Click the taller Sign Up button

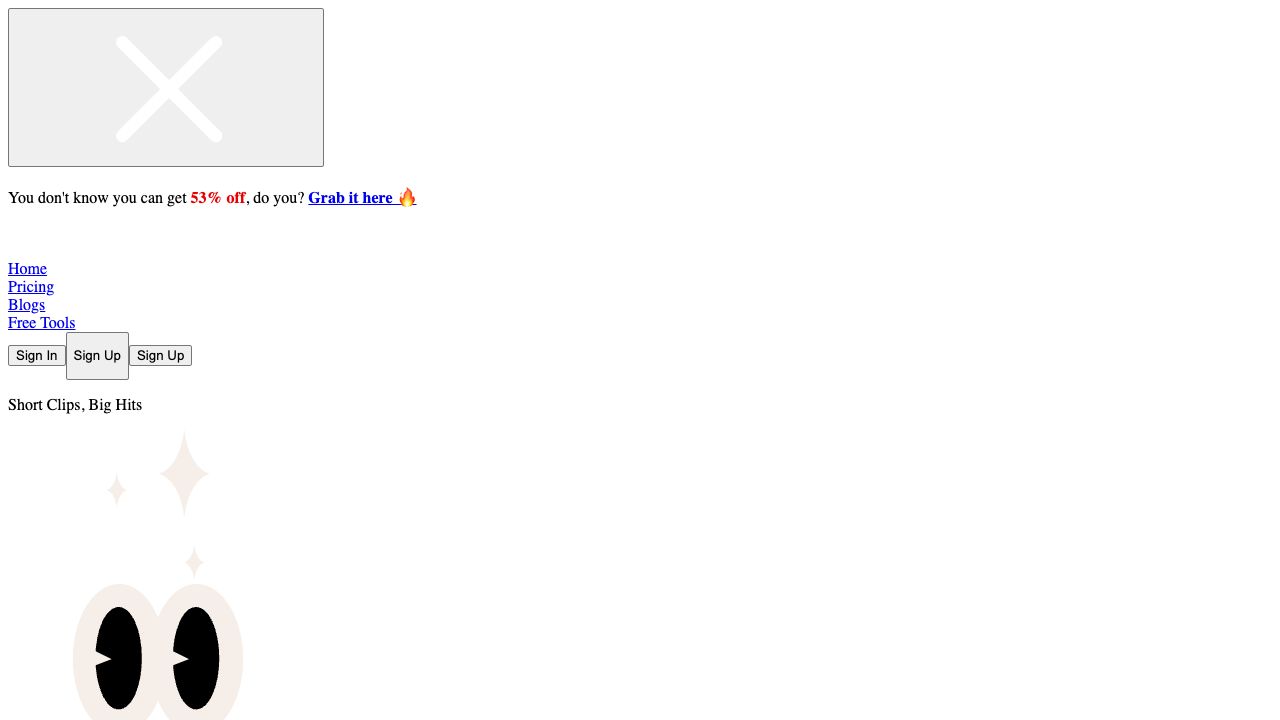(x=97, y=356)
